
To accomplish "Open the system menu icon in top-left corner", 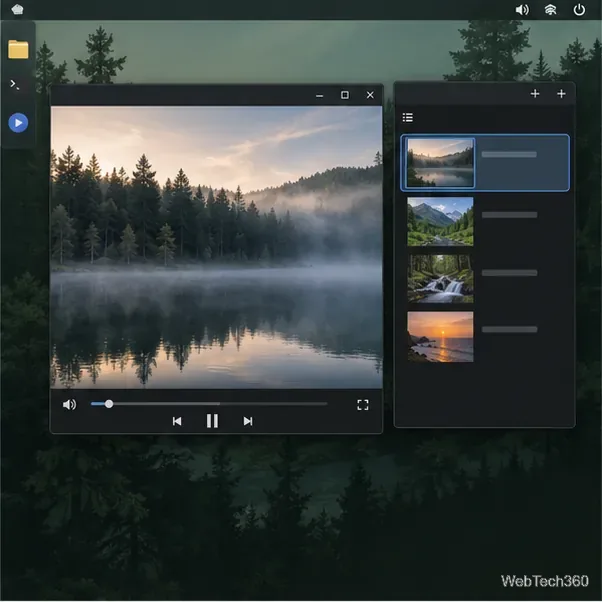I will coord(17,9).
